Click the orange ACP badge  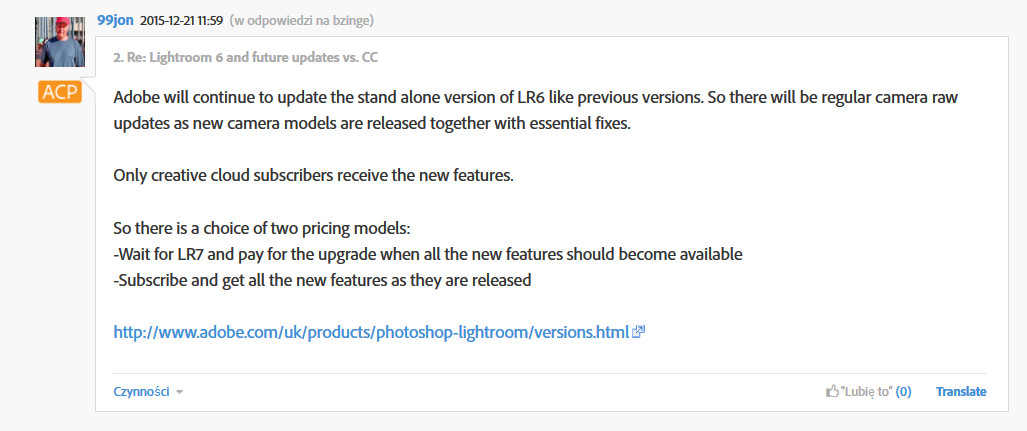(59, 93)
